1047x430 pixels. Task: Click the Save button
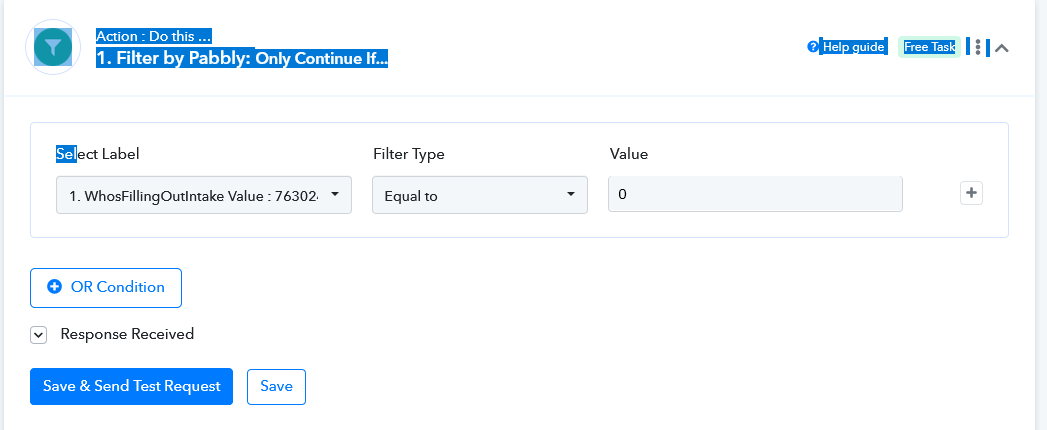pos(276,387)
